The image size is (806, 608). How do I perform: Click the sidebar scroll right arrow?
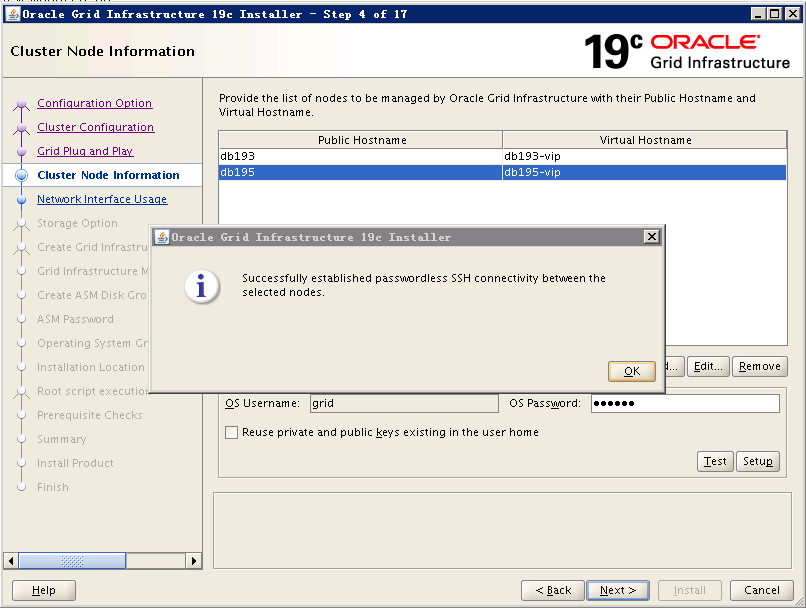[x=193, y=561]
